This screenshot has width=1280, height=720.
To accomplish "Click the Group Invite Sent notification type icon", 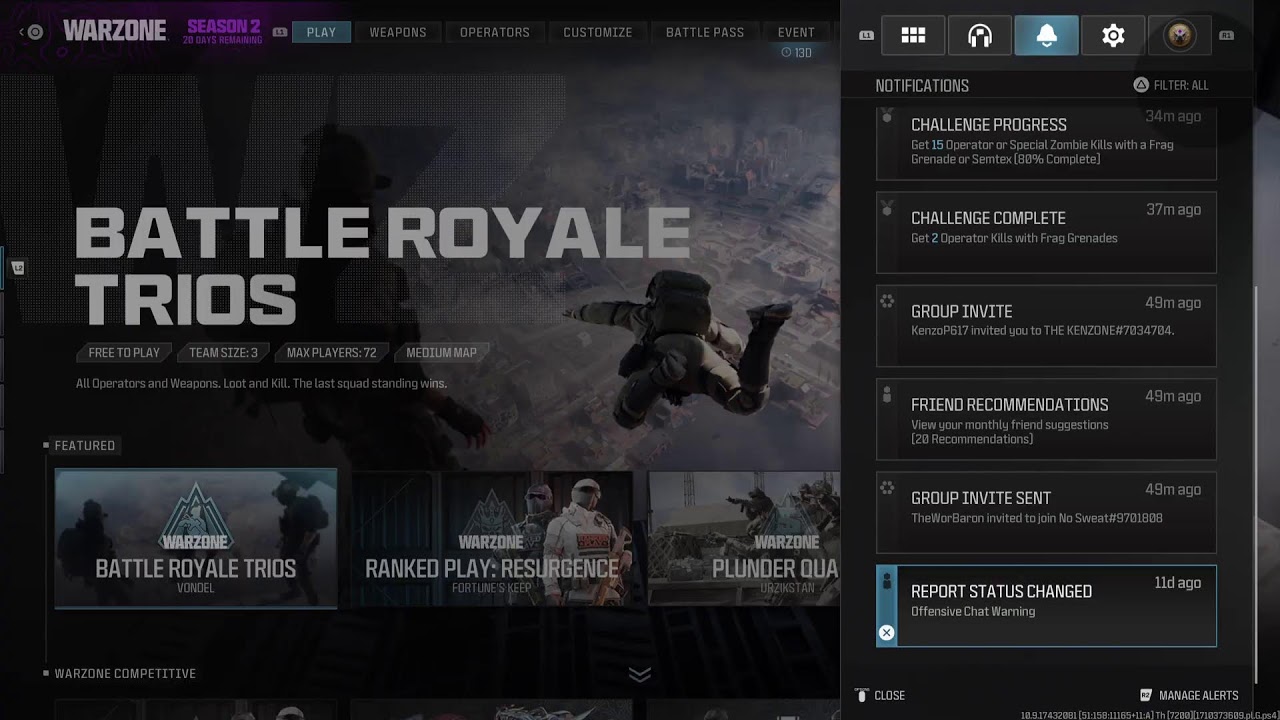I will tap(886, 487).
